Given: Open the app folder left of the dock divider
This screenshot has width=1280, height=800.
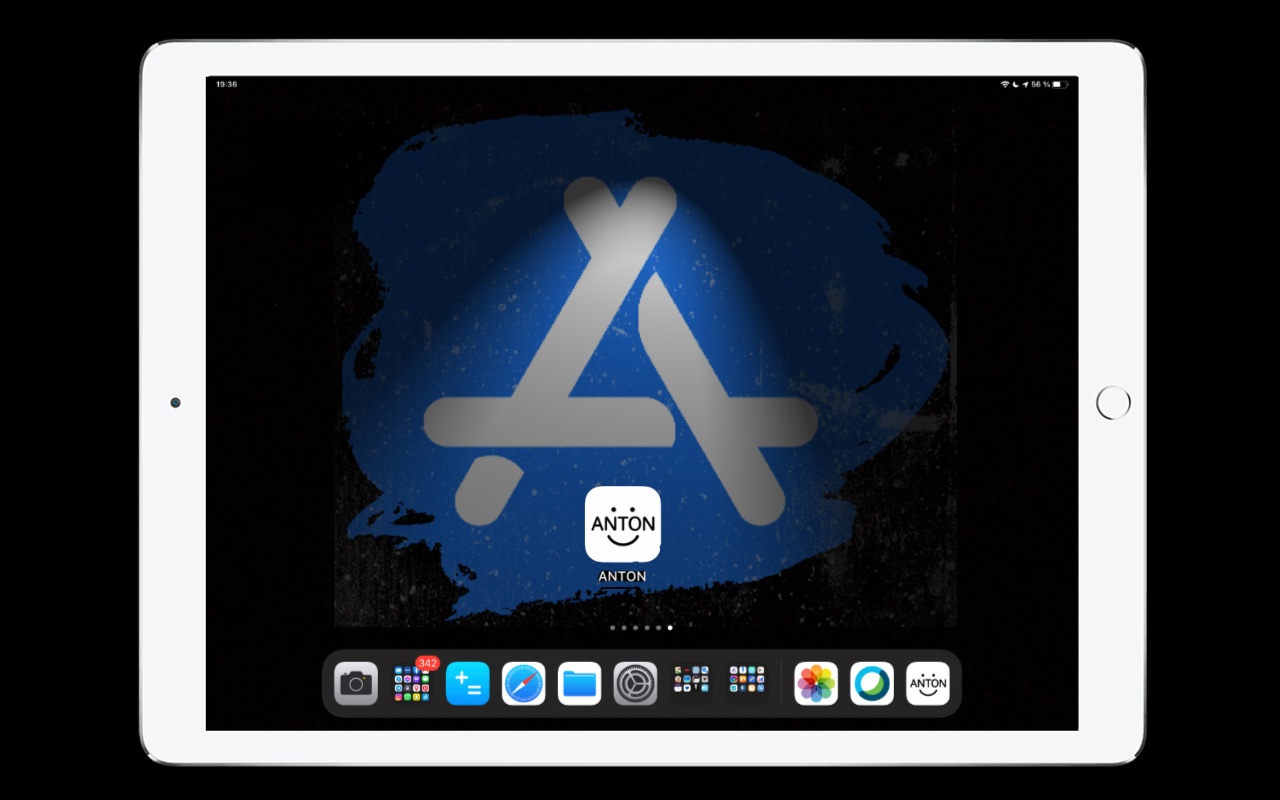Looking at the screenshot, I should click(x=748, y=684).
